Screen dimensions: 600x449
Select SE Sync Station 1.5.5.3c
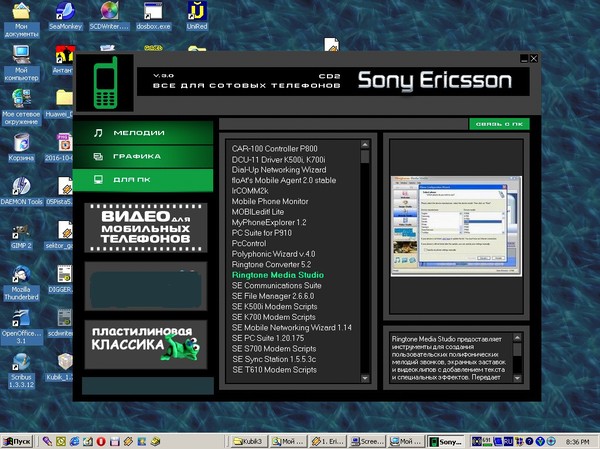[x=274, y=359]
